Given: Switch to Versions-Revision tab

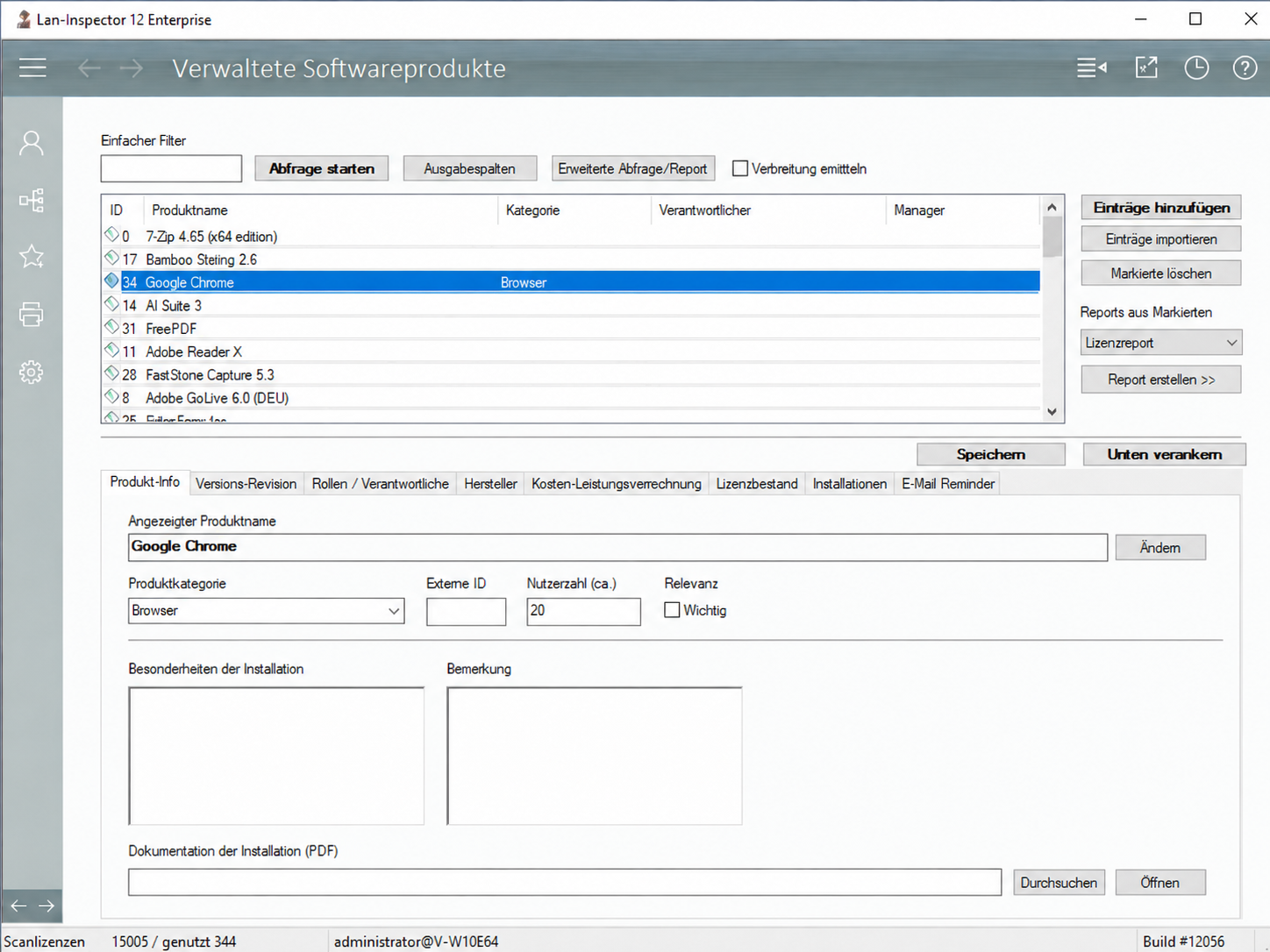Looking at the screenshot, I should pos(246,484).
